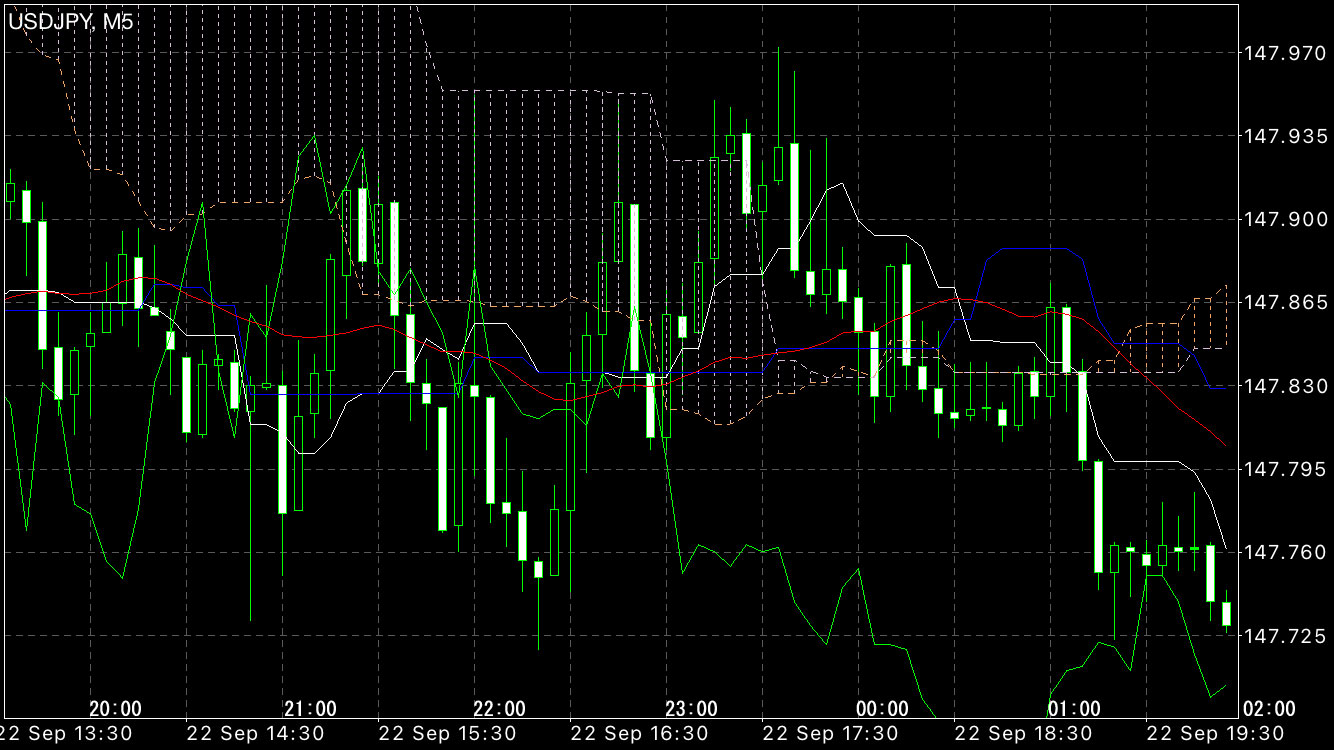1334x750 pixels.
Task: Click the 147.865 price scale label
Action: (1282, 302)
